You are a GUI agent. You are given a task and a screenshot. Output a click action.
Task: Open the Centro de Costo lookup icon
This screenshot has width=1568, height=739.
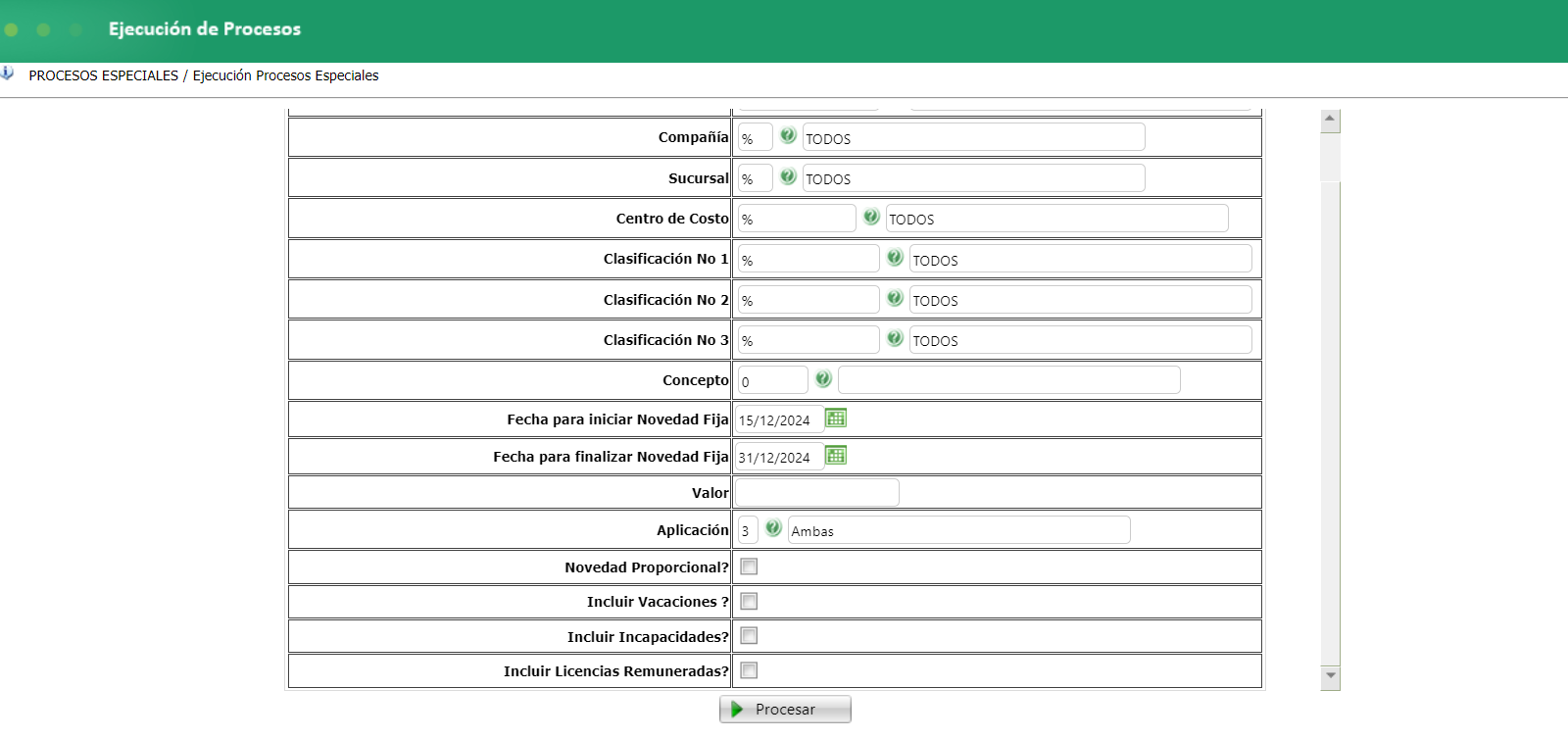871,217
